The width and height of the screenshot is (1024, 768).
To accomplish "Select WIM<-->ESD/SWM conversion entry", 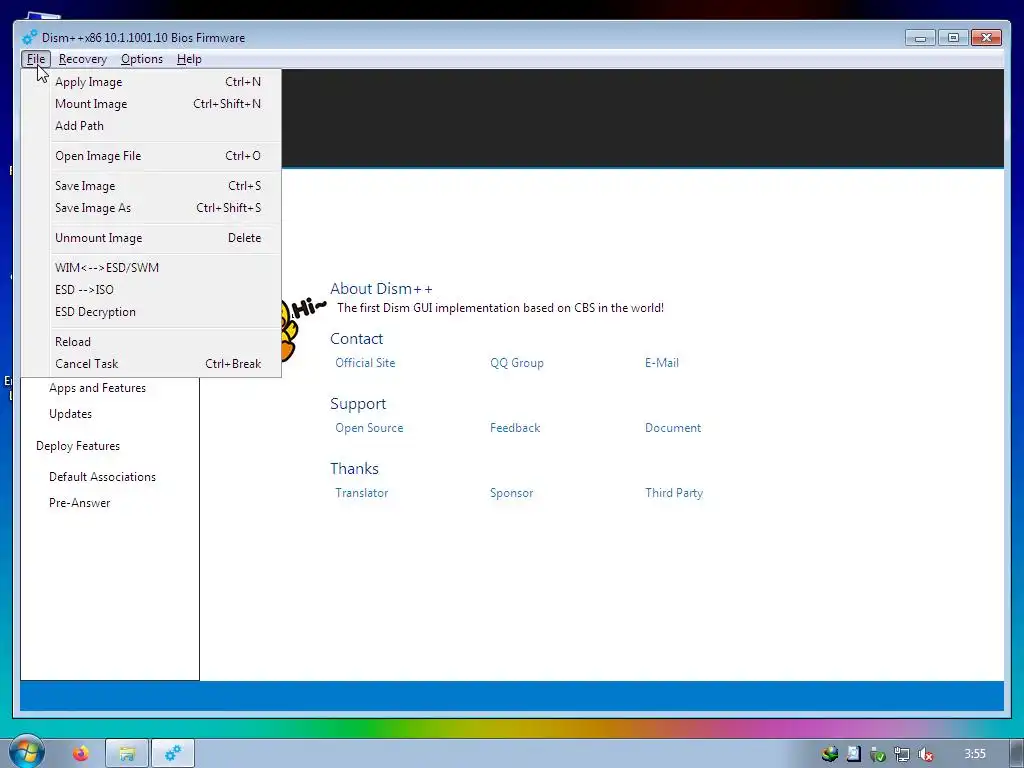I will click(x=157, y=268).
